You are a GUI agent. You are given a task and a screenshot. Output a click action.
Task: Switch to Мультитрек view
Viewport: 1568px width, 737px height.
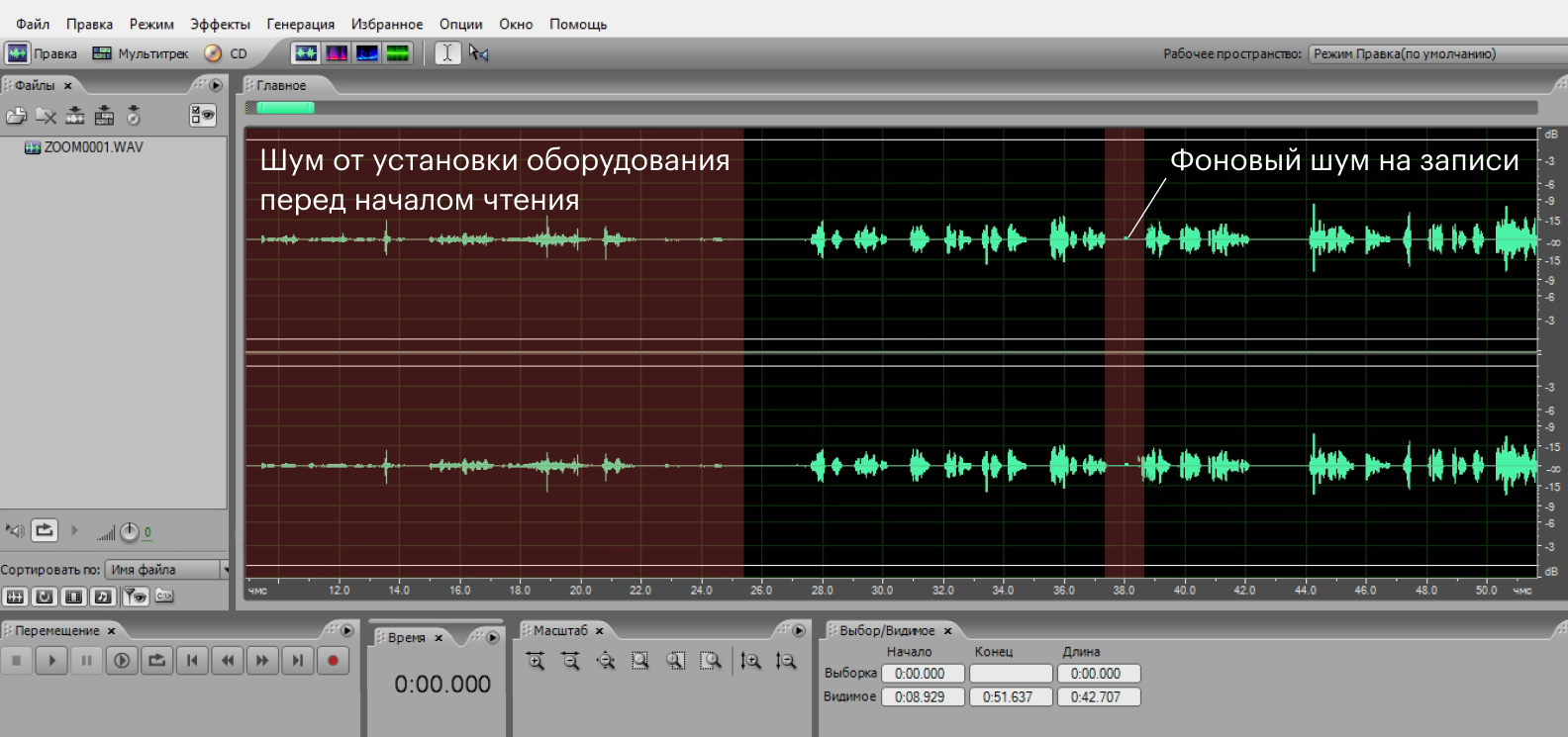pyautogui.click(x=140, y=53)
